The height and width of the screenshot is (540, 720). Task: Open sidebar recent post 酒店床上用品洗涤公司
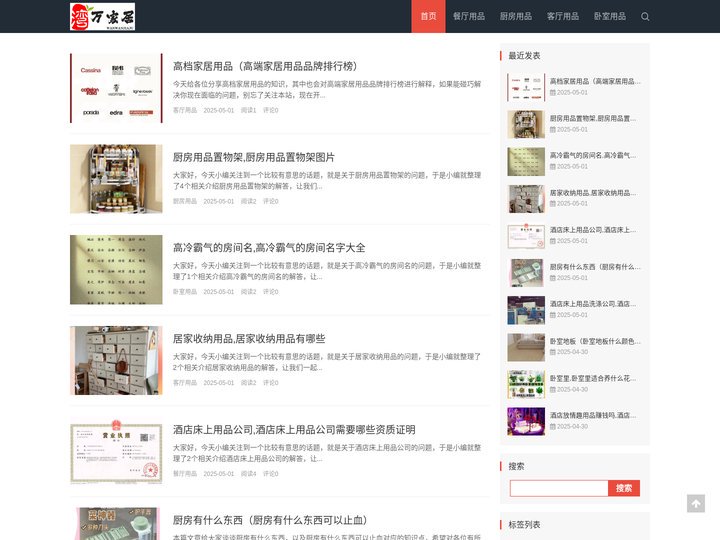click(592, 304)
